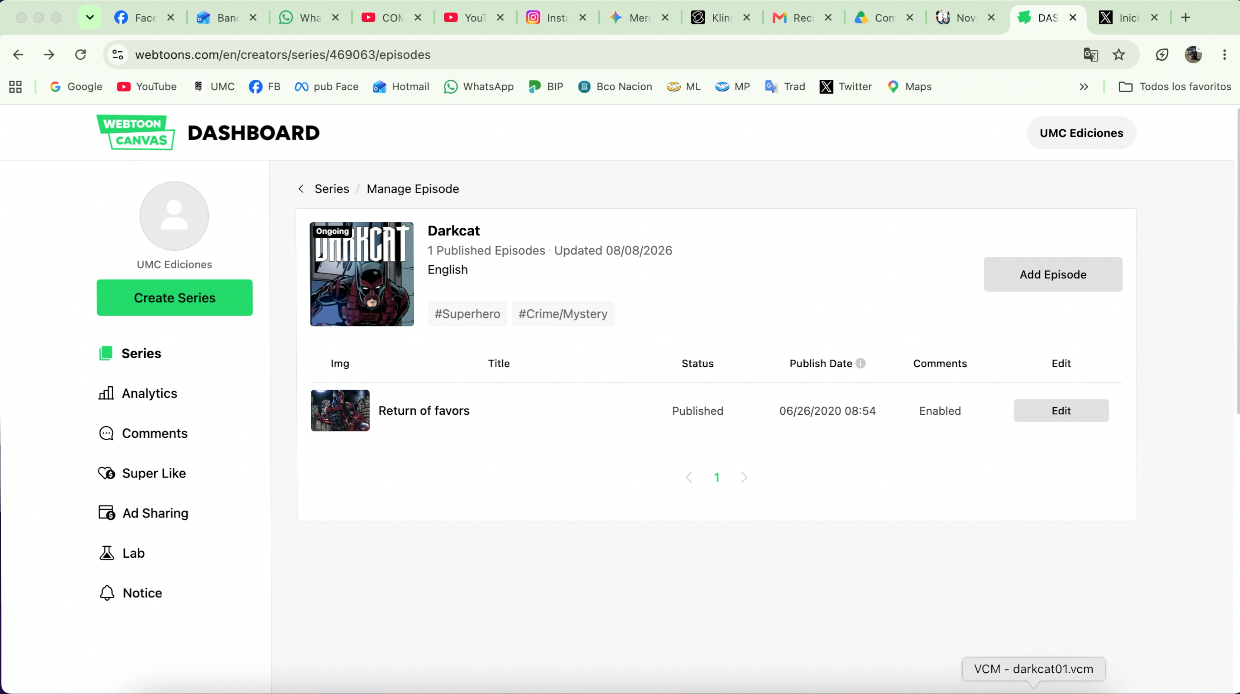Select page 1 in pagination
Screen dimensions: 1240x694
coord(716,478)
